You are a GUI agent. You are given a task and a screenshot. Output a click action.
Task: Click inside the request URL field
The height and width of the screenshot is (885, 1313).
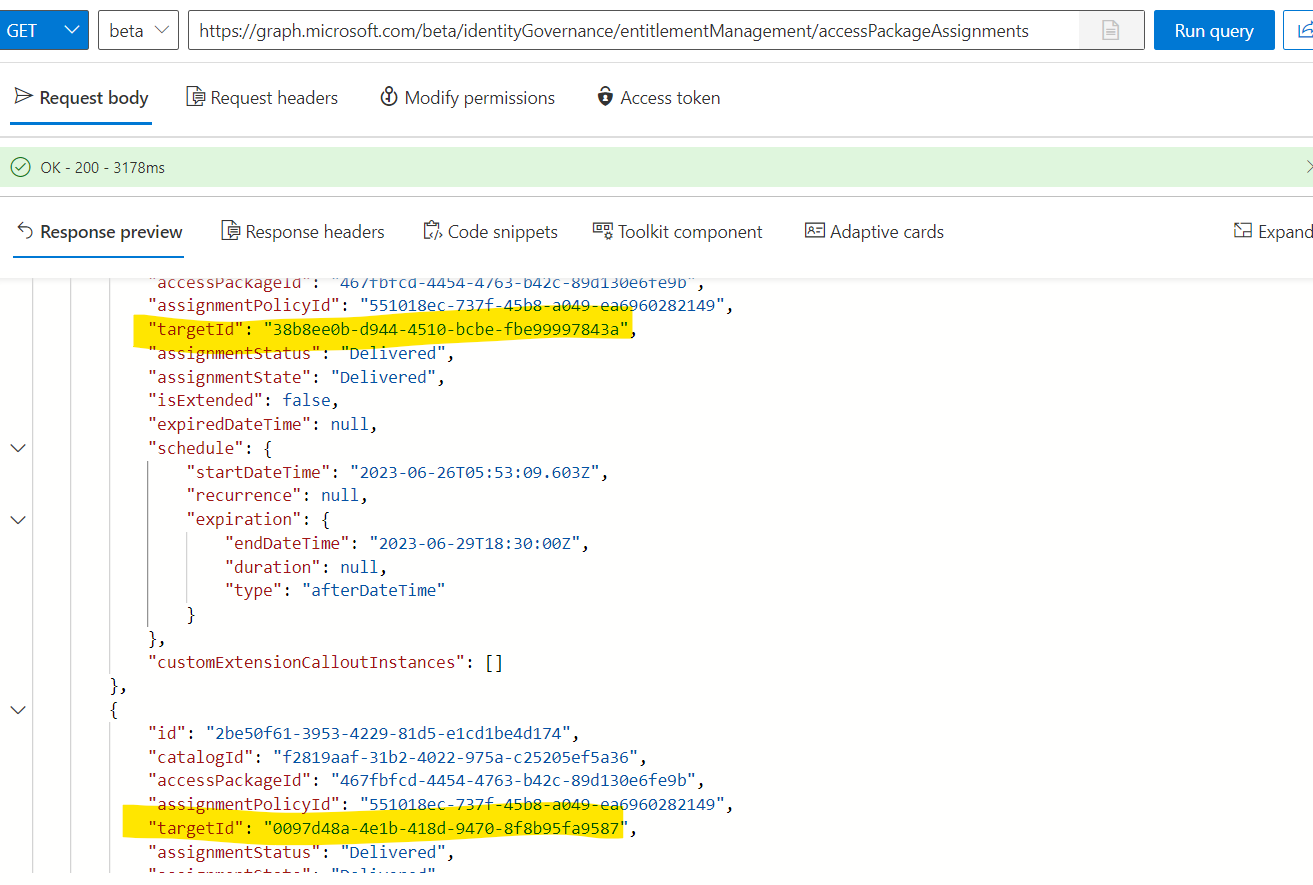[x=600, y=30]
